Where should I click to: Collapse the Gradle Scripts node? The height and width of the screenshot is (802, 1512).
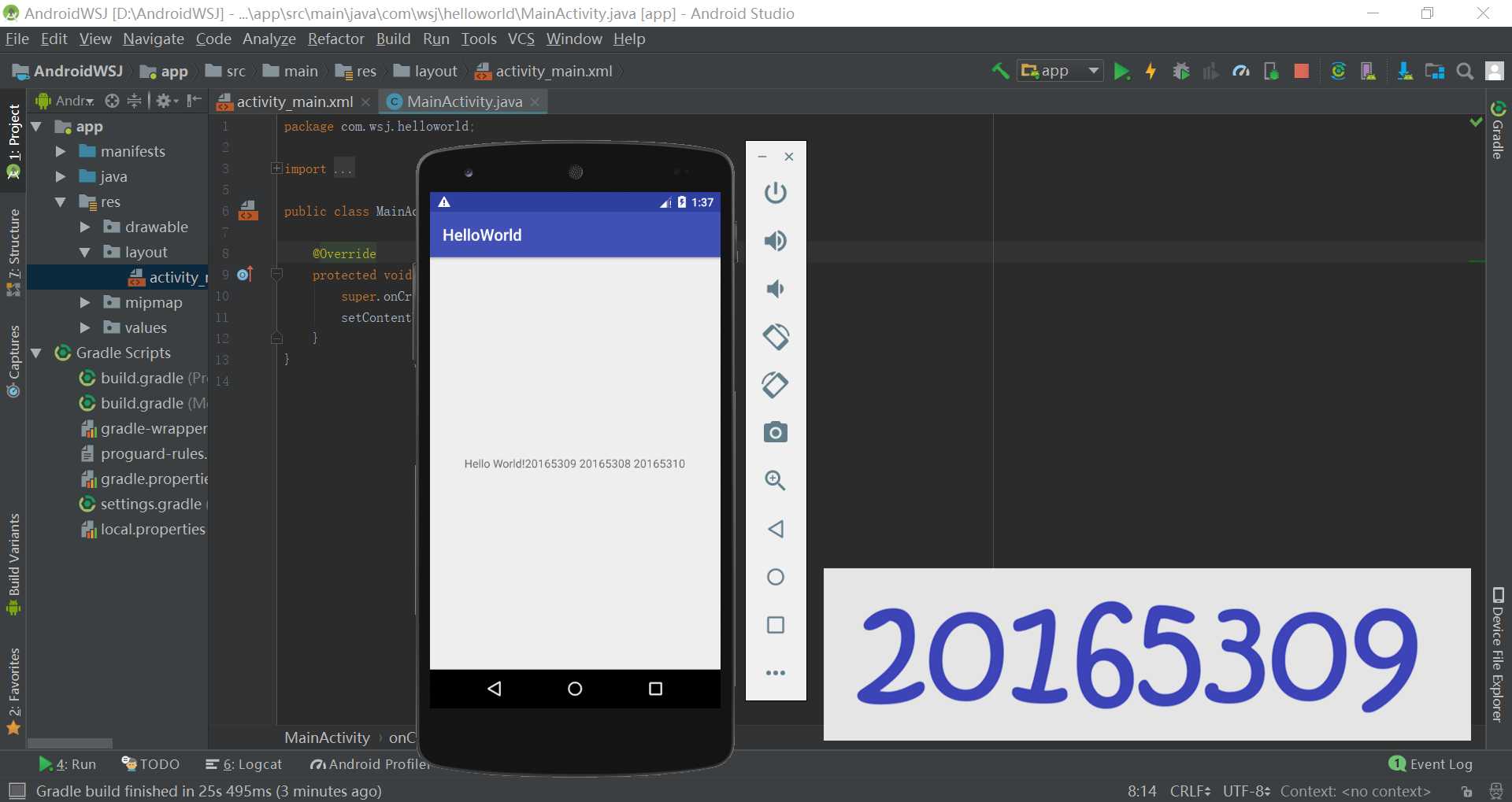tap(36, 353)
